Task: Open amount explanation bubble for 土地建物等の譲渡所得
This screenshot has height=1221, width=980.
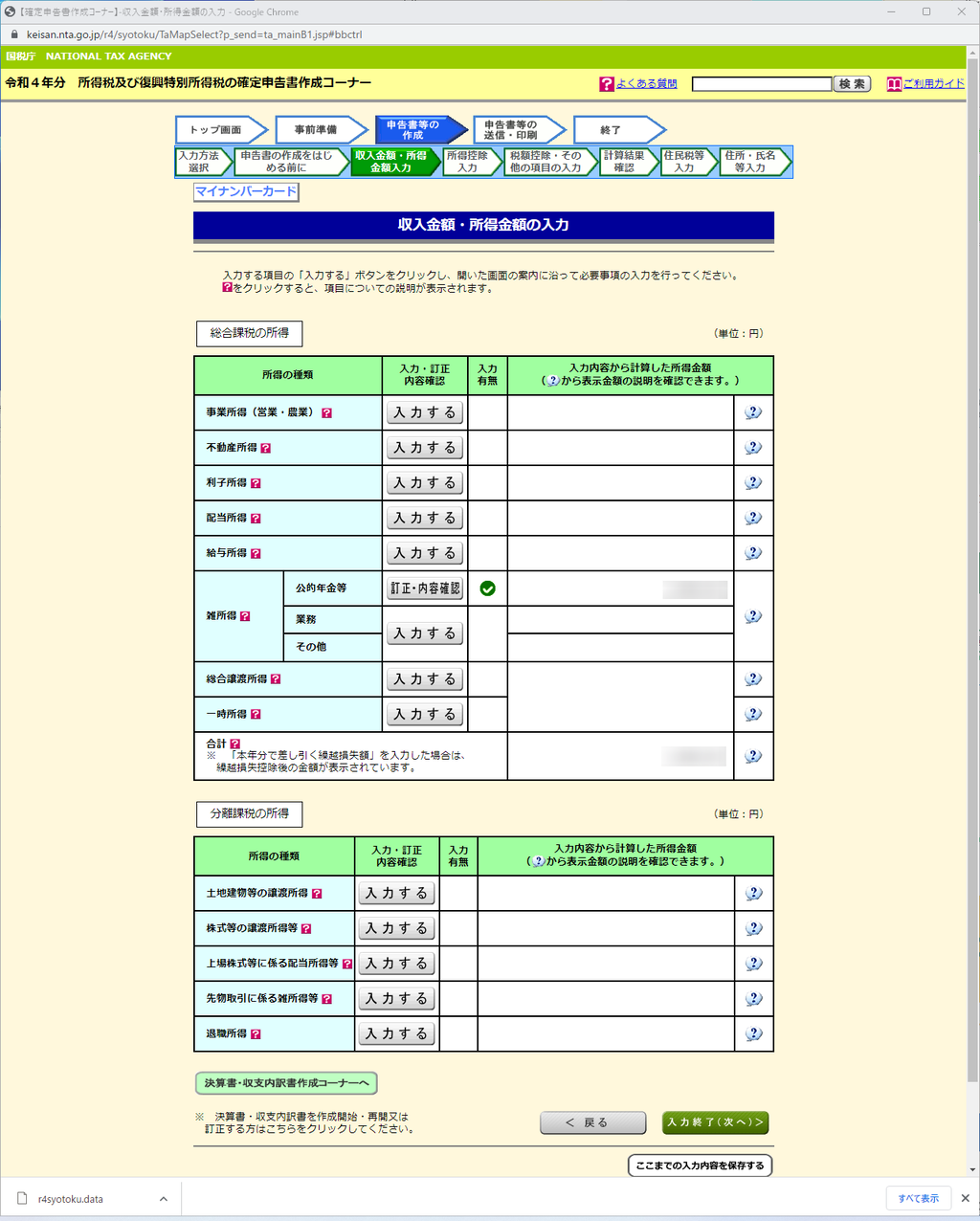Action: (x=753, y=893)
